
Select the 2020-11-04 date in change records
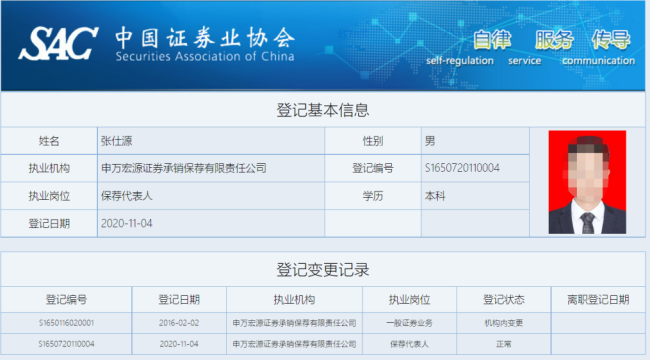coord(179,344)
